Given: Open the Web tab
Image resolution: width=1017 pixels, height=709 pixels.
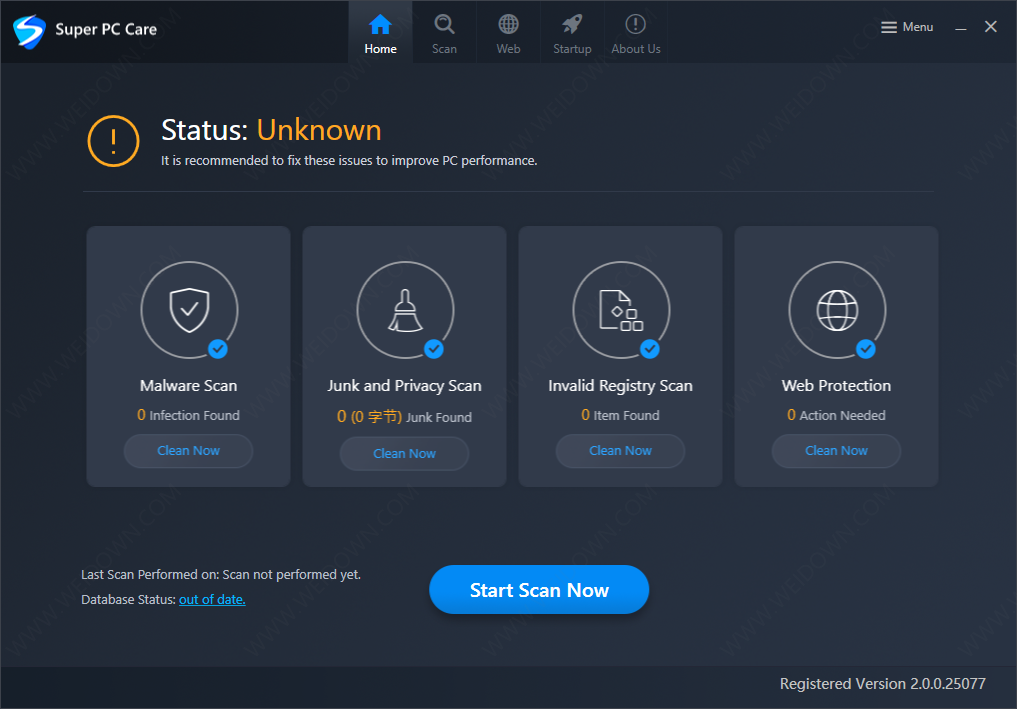Looking at the screenshot, I should (x=508, y=32).
